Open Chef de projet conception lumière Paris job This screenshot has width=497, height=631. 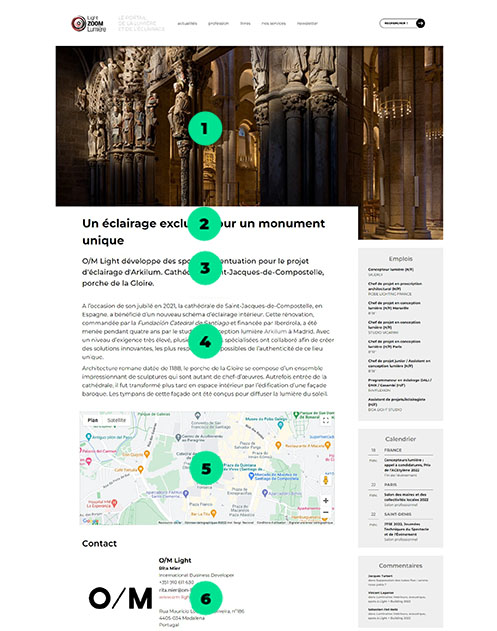point(394,344)
